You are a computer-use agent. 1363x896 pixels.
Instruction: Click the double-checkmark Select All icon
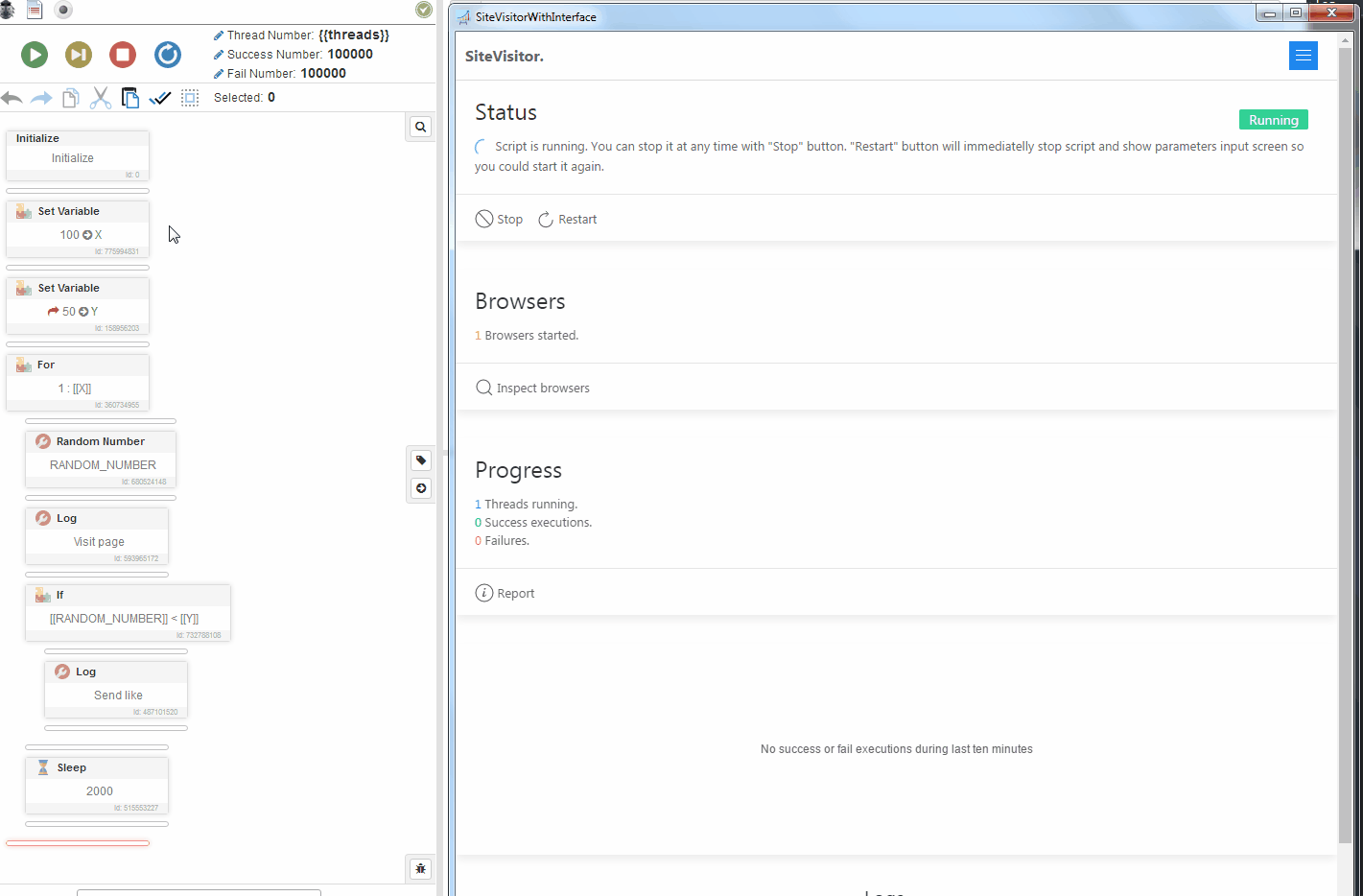pos(160,98)
